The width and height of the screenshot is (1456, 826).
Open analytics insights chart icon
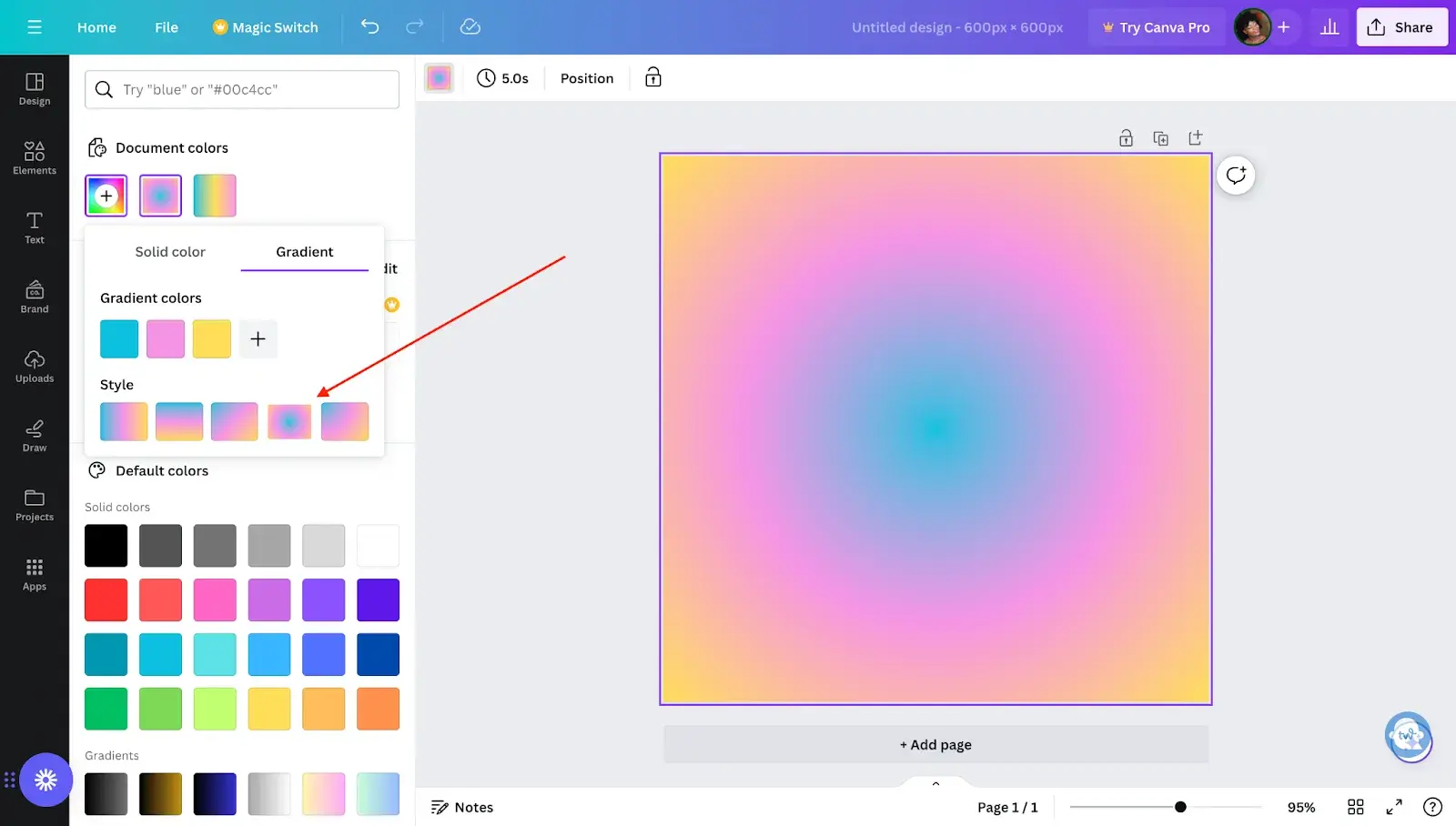tap(1330, 27)
